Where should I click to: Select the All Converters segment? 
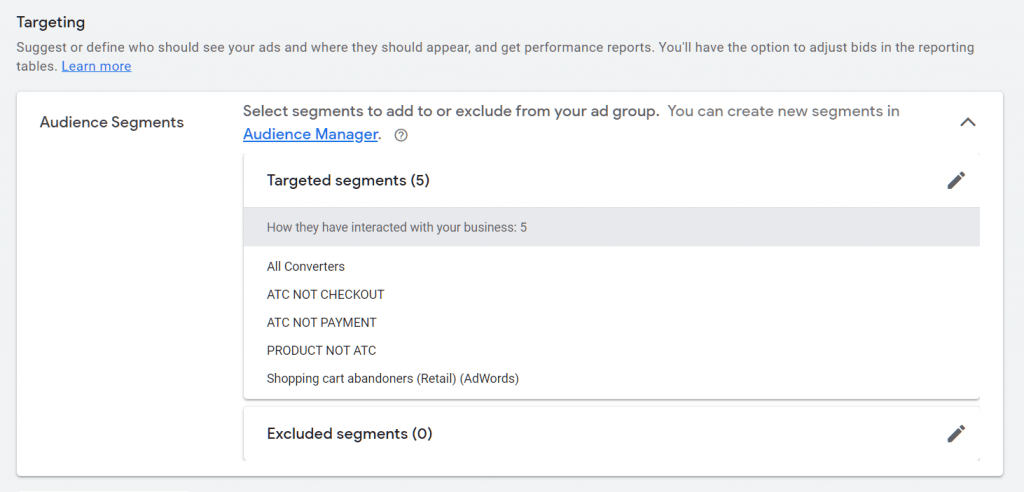(305, 267)
